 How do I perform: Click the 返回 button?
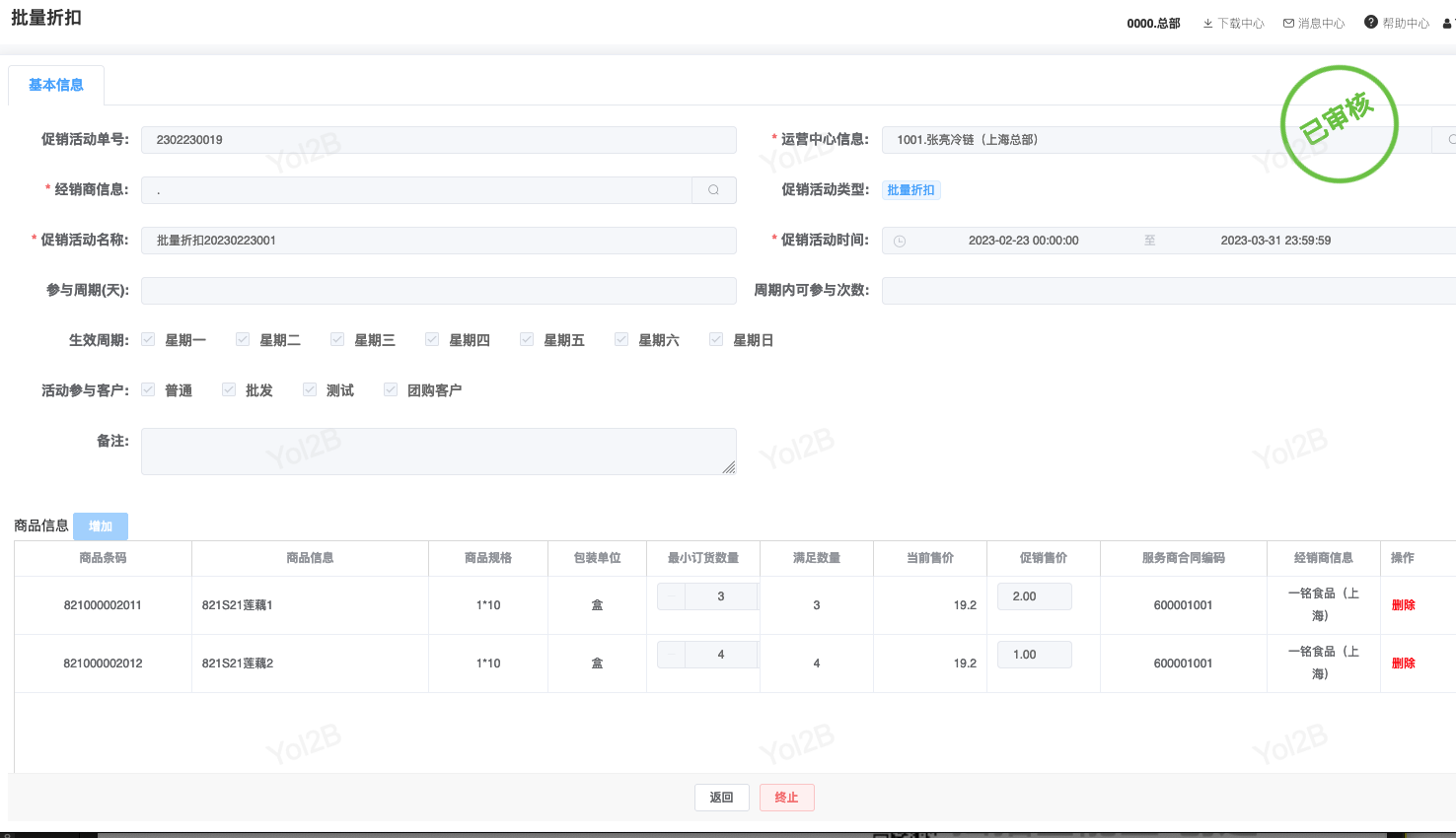coord(721,798)
